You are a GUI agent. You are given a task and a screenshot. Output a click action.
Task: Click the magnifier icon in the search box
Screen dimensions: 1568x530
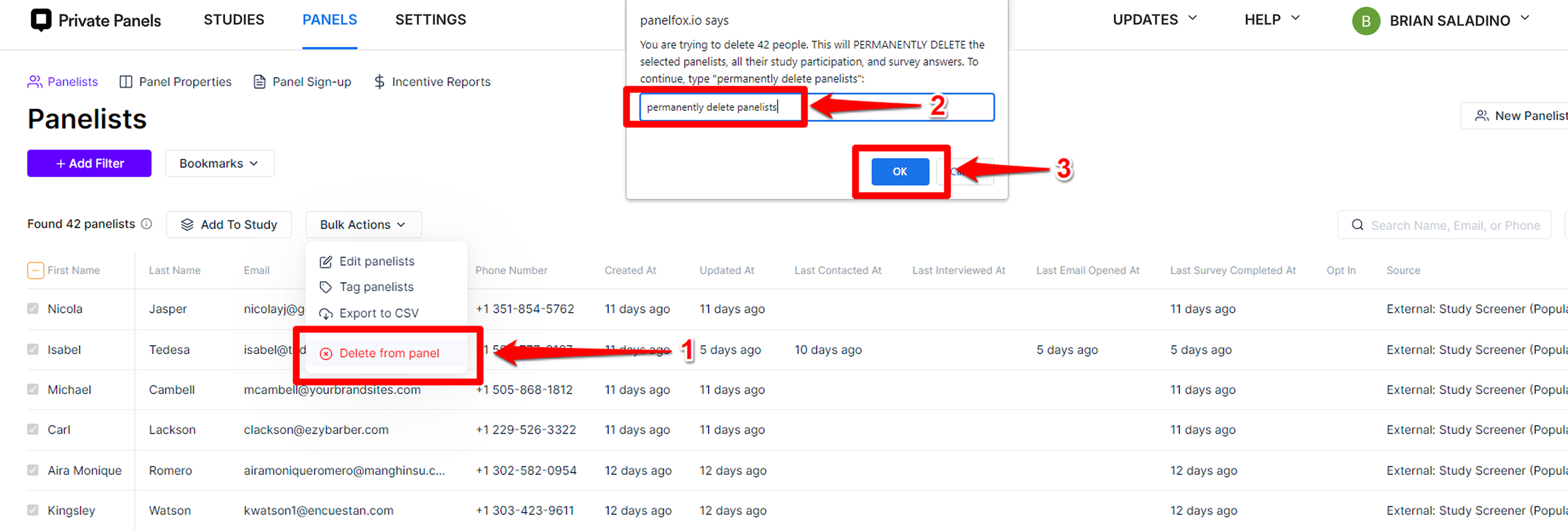[x=1357, y=225]
